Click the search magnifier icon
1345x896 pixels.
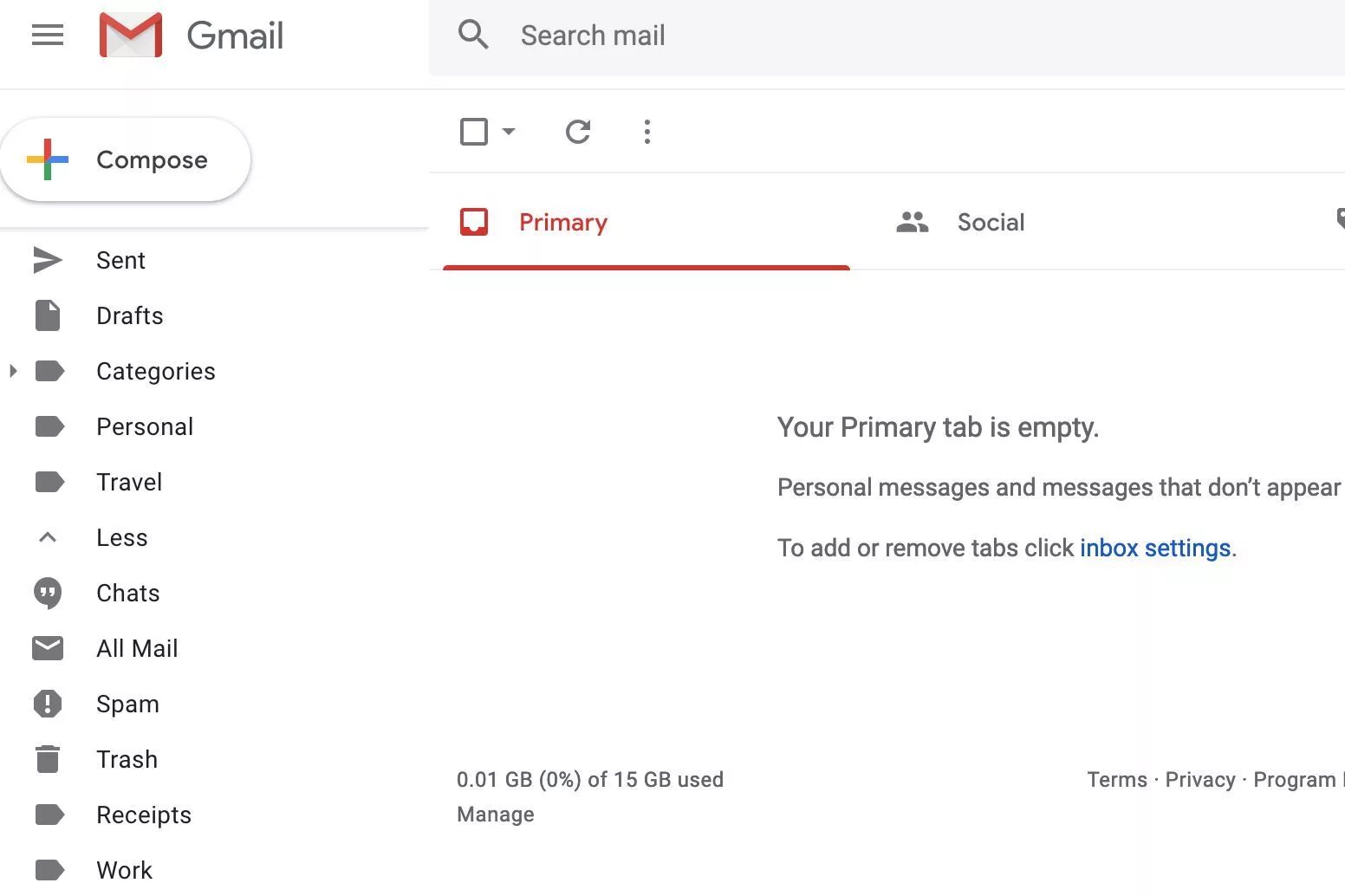tap(473, 36)
